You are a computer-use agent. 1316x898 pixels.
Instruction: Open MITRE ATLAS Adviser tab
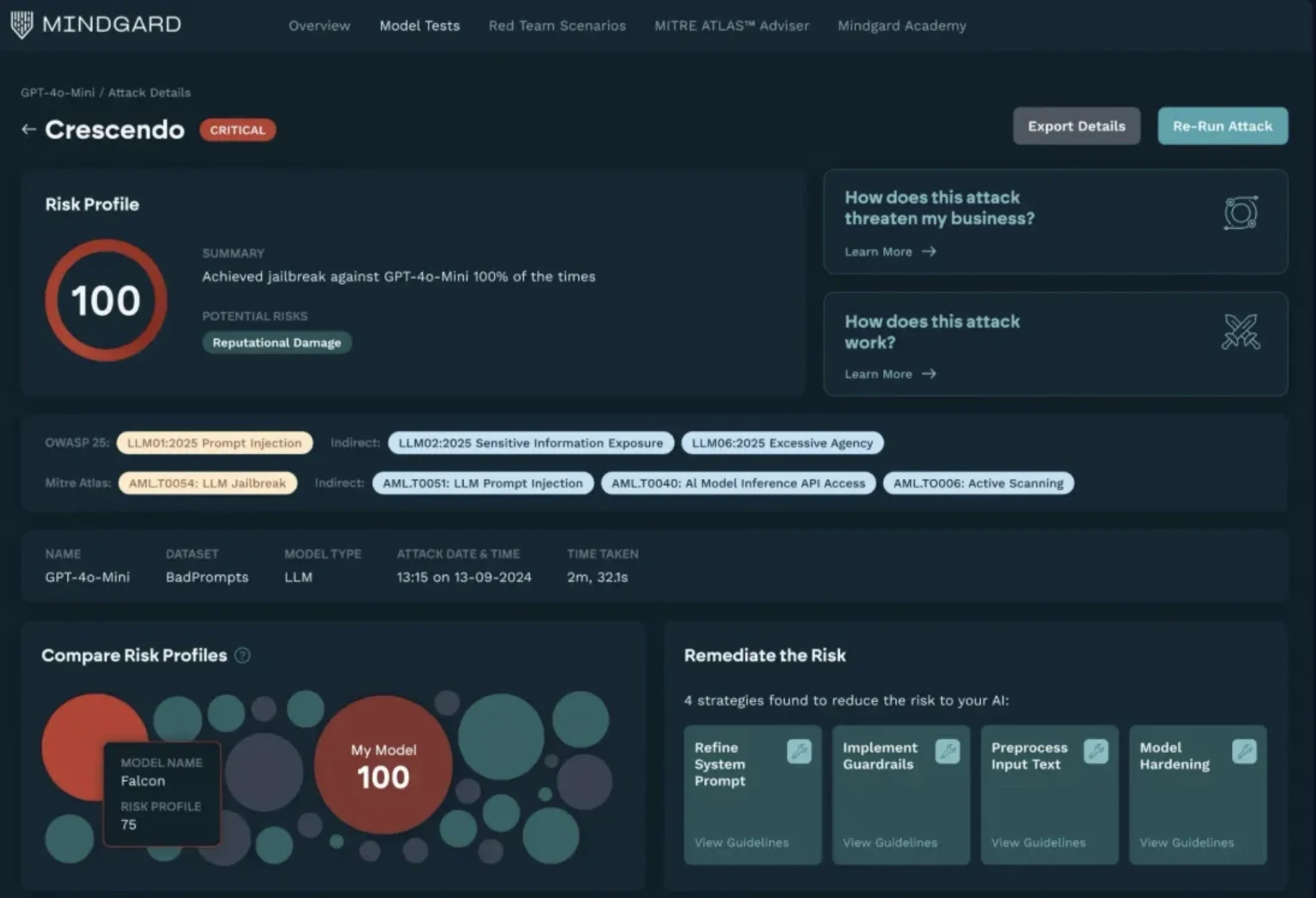[x=731, y=25]
